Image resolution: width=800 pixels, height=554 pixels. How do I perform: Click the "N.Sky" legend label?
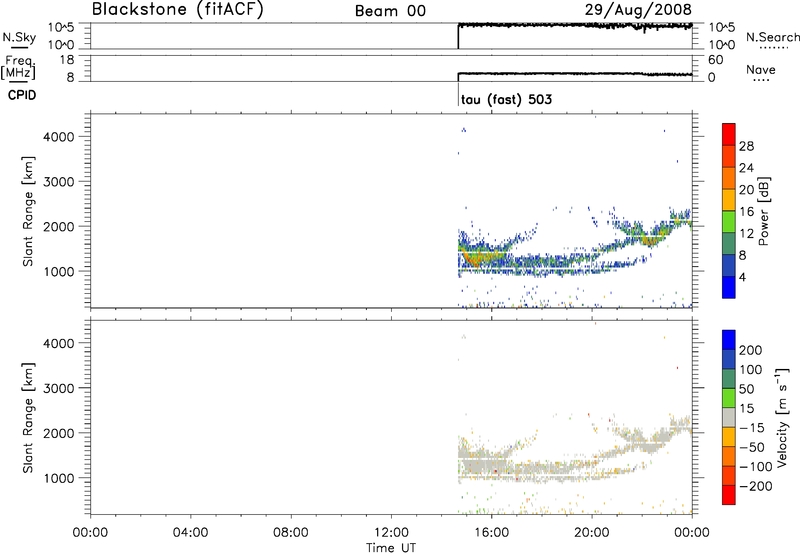click(x=19, y=37)
